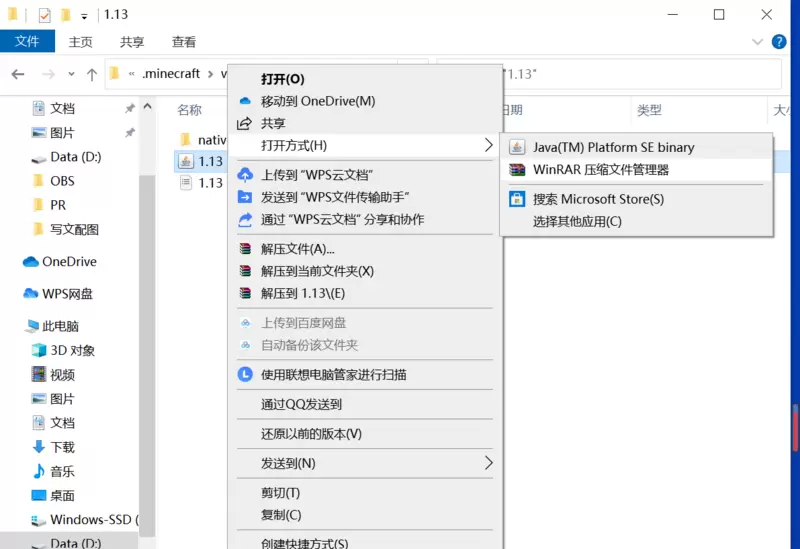The image size is (800, 549).
Task: Expand the 发送到(N) submenu arrow
Action: pos(488,463)
